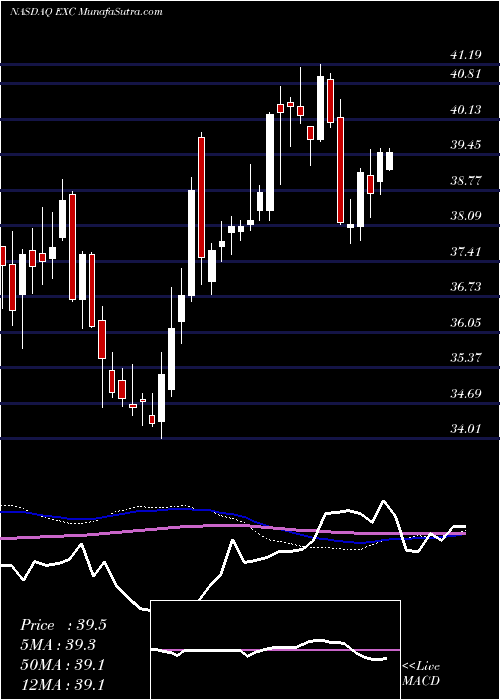Click the 50MA : 39.1 readout
The height and width of the screenshot is (700, 500).
coord(63,665)
